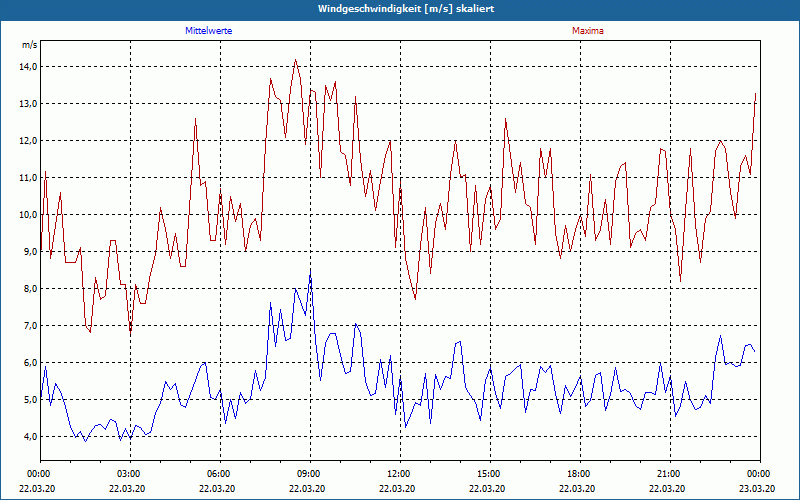Click the 13,0 y-axis value

[x=29, y=104]
